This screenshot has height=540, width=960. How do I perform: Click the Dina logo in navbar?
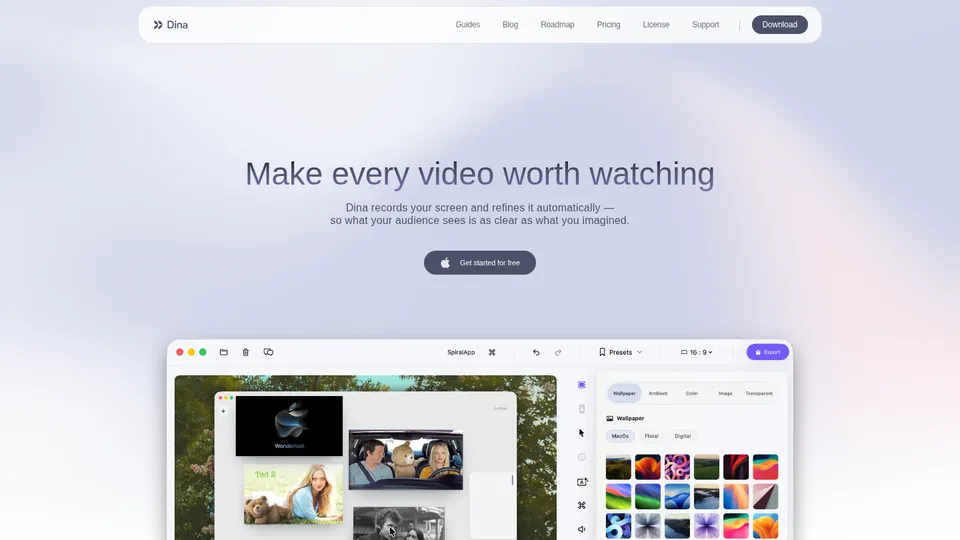[170, 24]
